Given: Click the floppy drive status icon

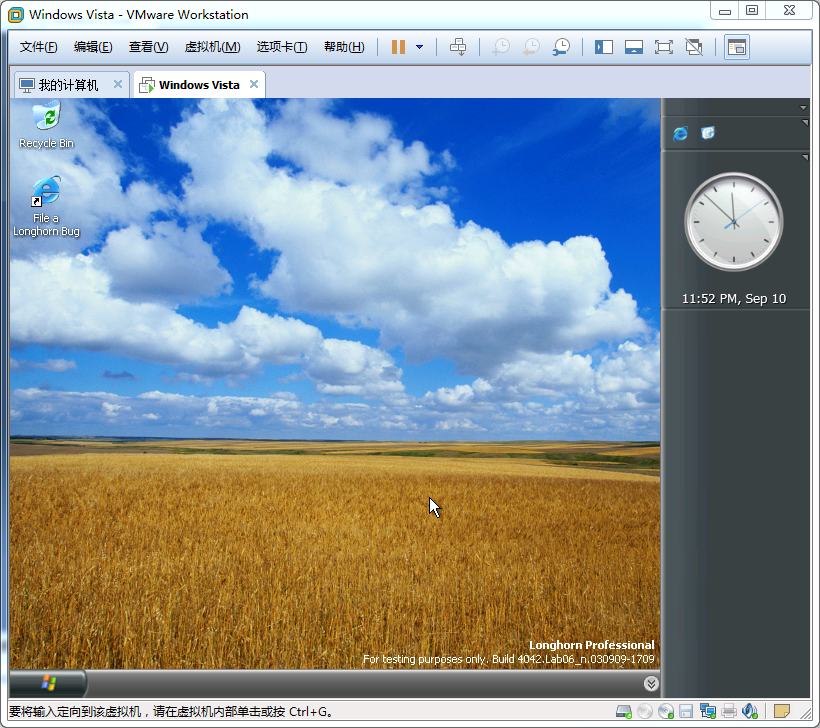Looking at the screenshot, I should pyautogui.click(x=686, y=711).
